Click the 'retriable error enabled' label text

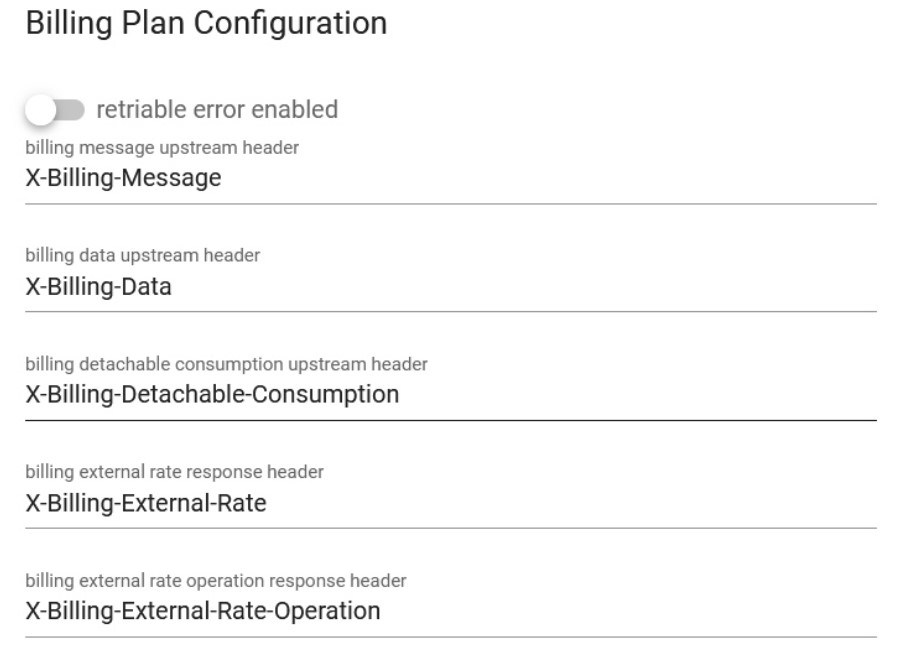click(x=216, y=109)
